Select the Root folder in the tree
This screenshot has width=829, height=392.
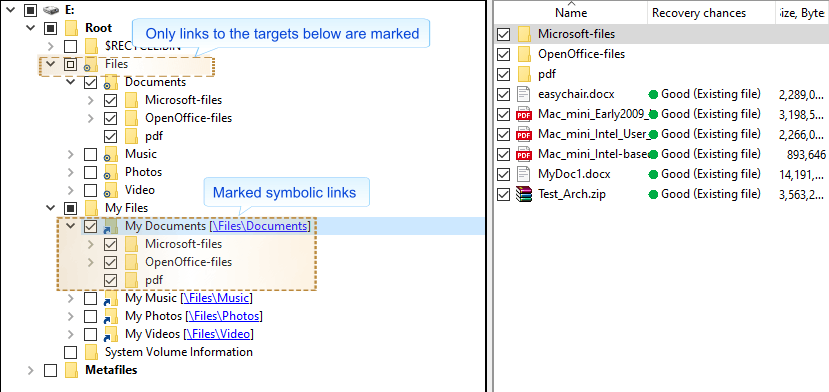click(98, 28)
